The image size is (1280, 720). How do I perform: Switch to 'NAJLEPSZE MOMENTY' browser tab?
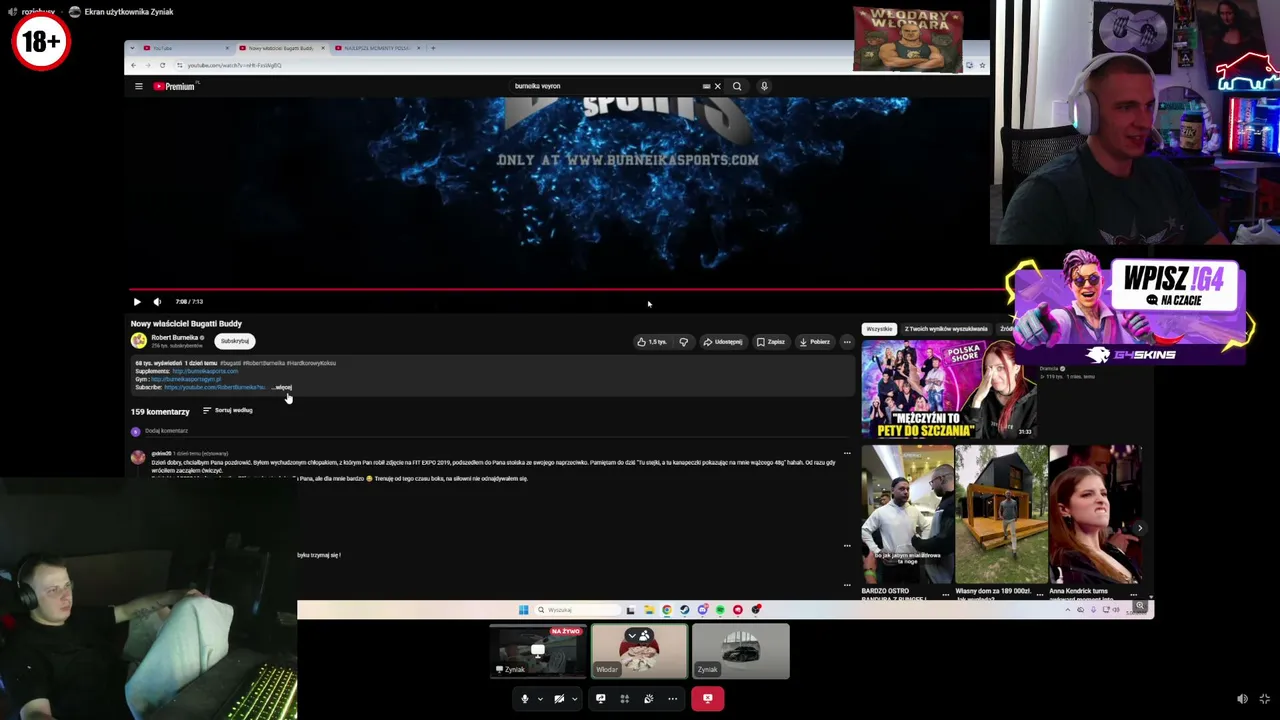point(377,48)
